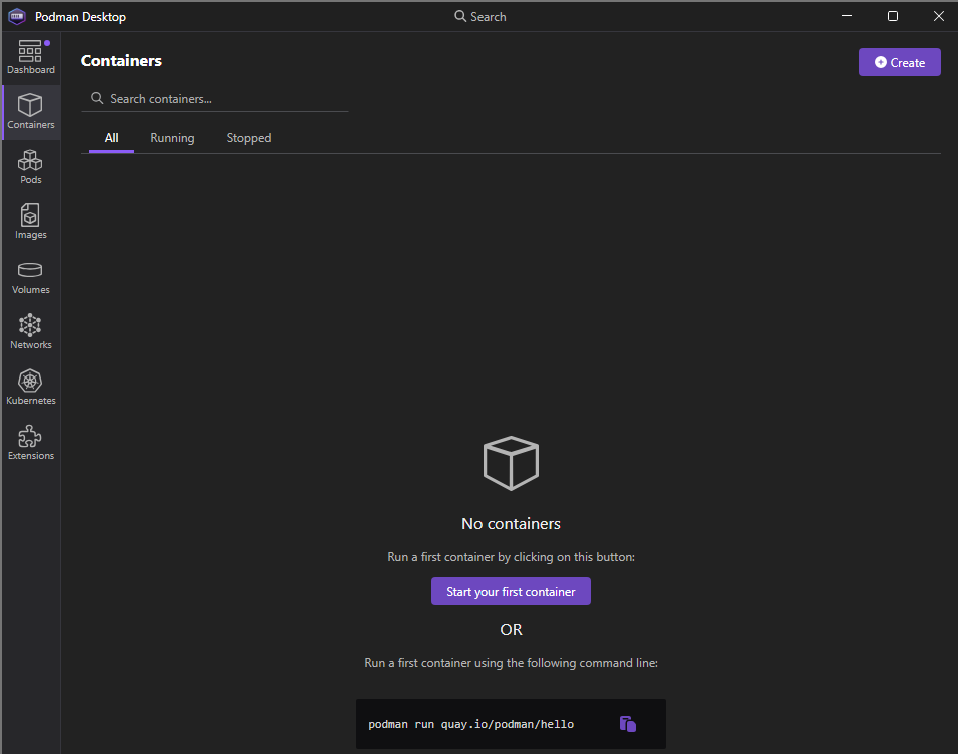
Task: Click Start your first container
Action: coord(510,592)
